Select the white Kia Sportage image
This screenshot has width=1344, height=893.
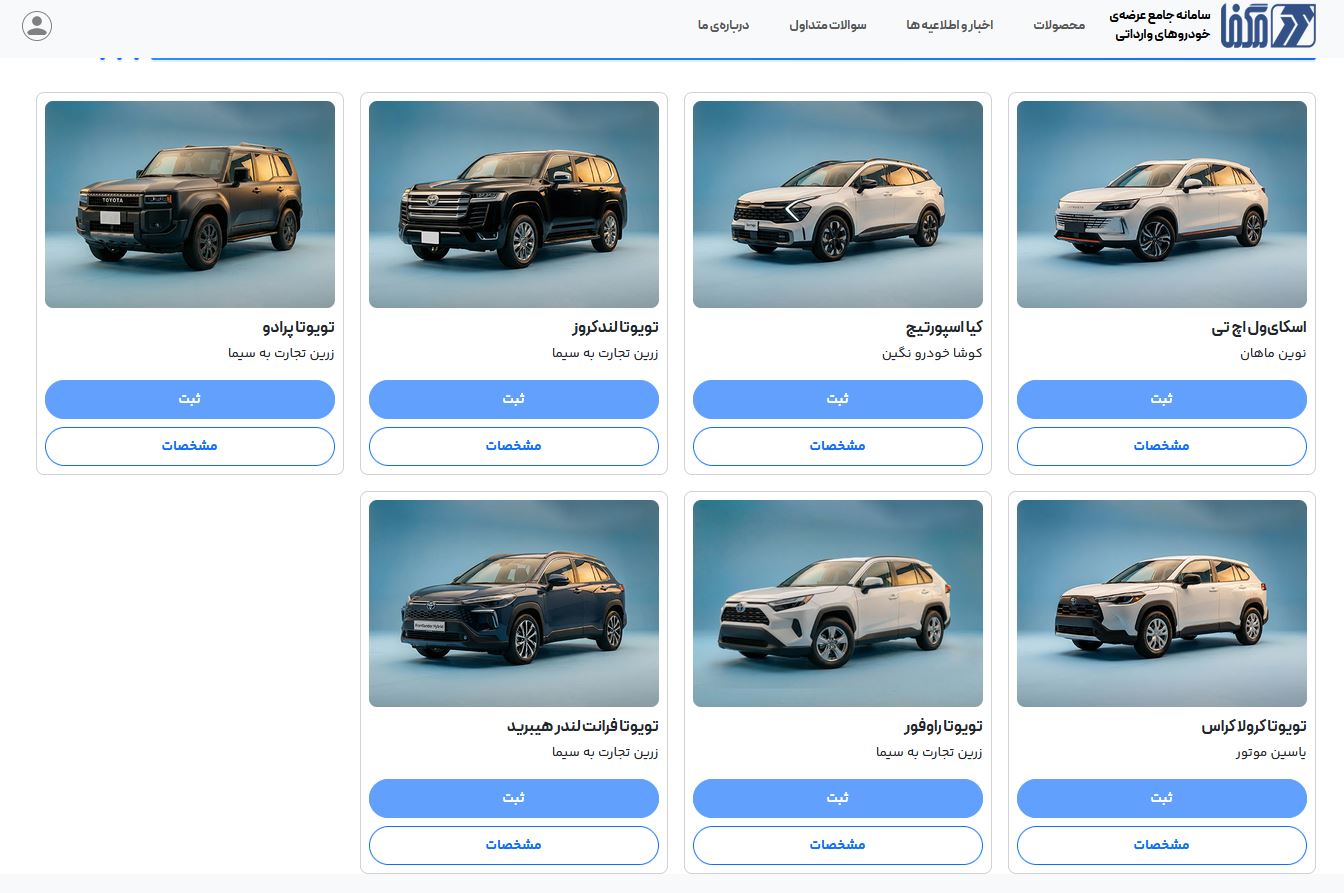pyautogui.click(x=837, y=204)
